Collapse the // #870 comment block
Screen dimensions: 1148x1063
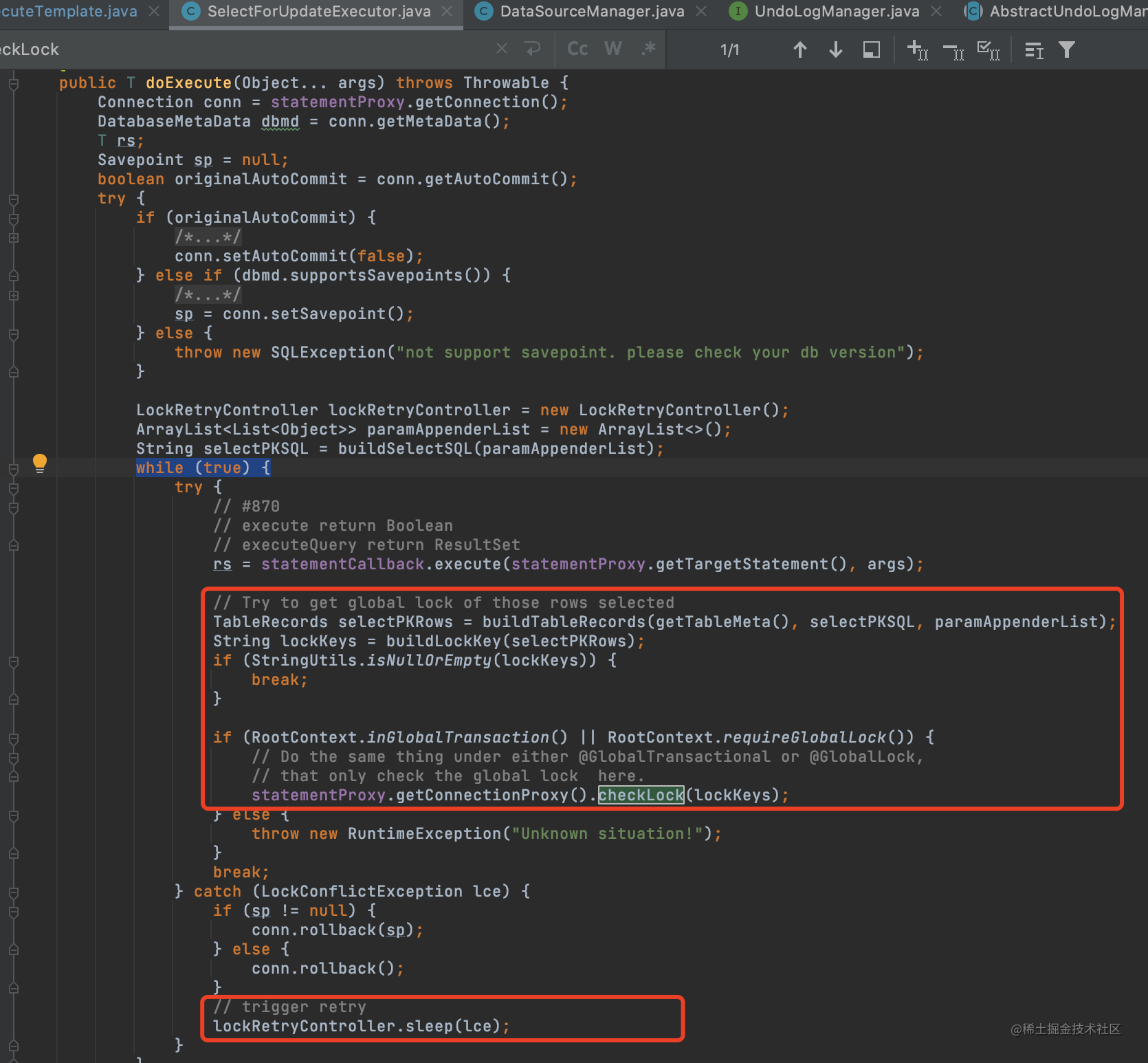point(13,507)
